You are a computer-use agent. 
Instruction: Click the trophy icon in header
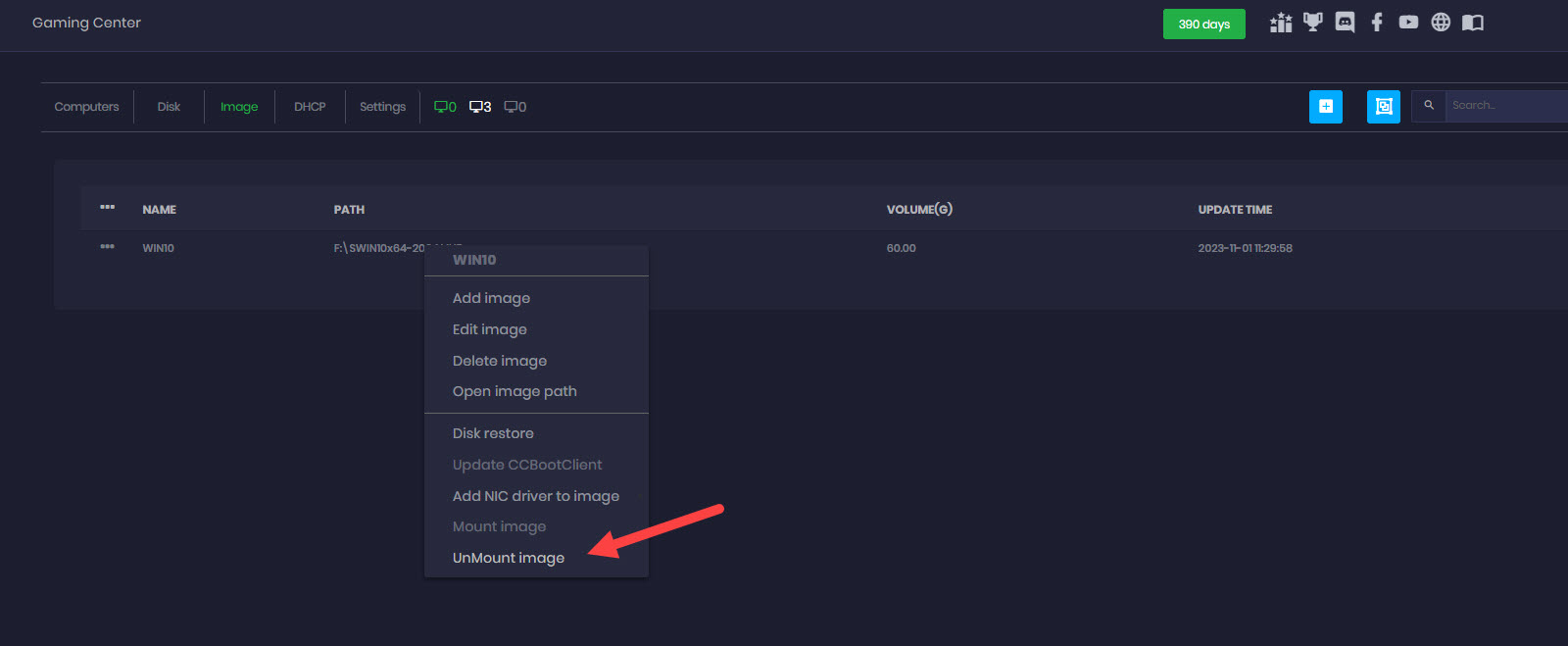[1312, 23]
